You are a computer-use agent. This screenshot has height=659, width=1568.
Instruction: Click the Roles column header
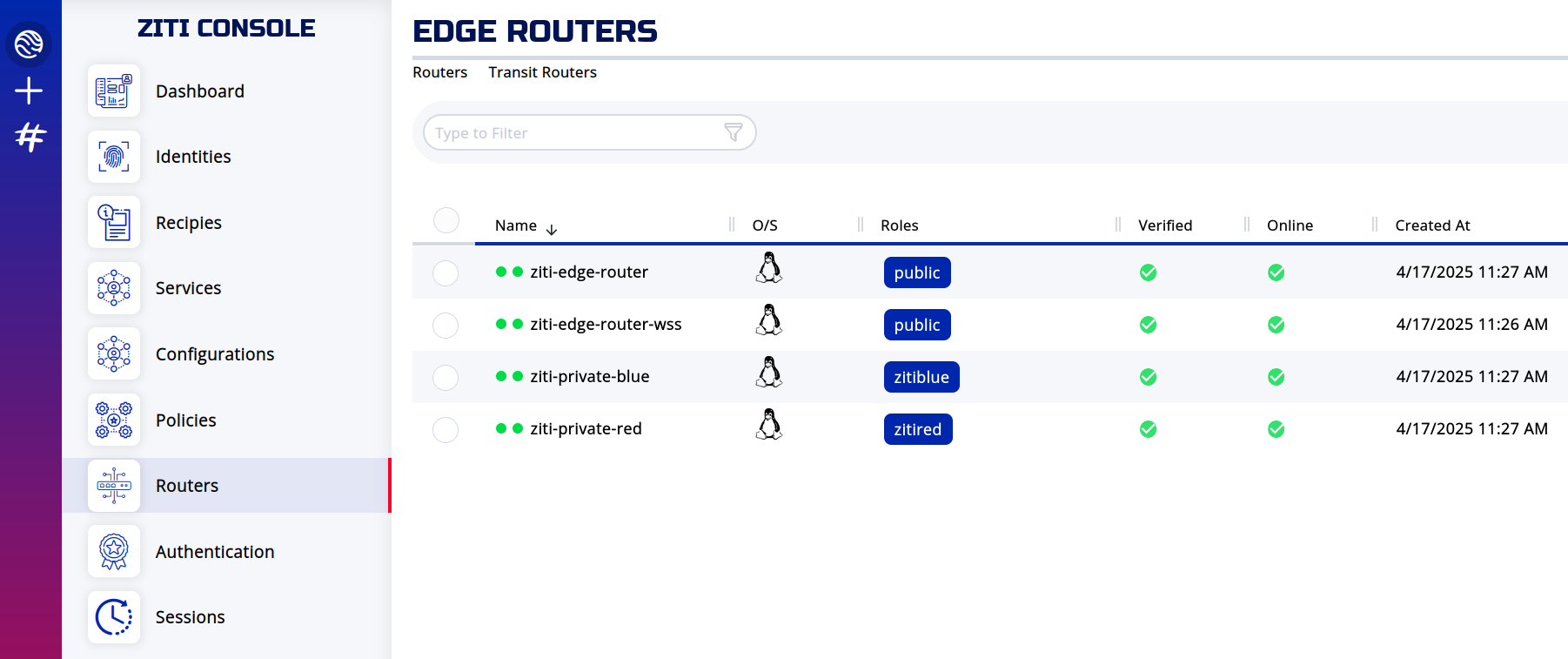[900, 225]
